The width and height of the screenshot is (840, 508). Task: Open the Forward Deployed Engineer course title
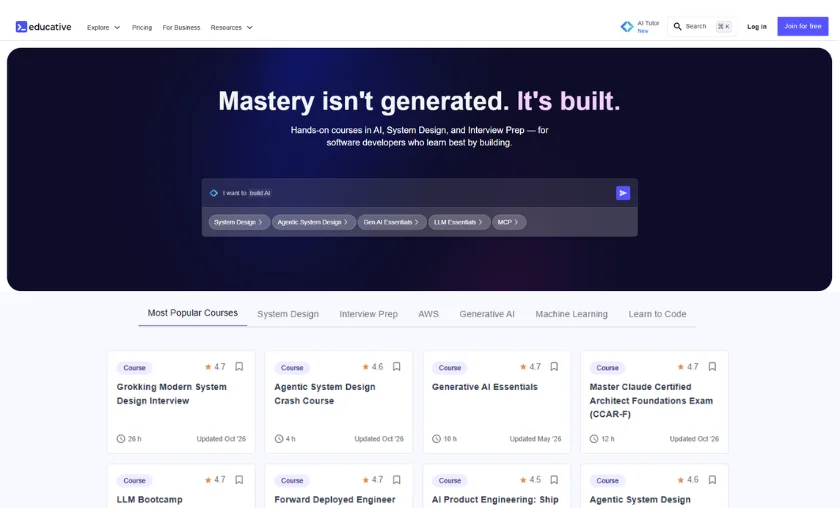pos(335,499)
